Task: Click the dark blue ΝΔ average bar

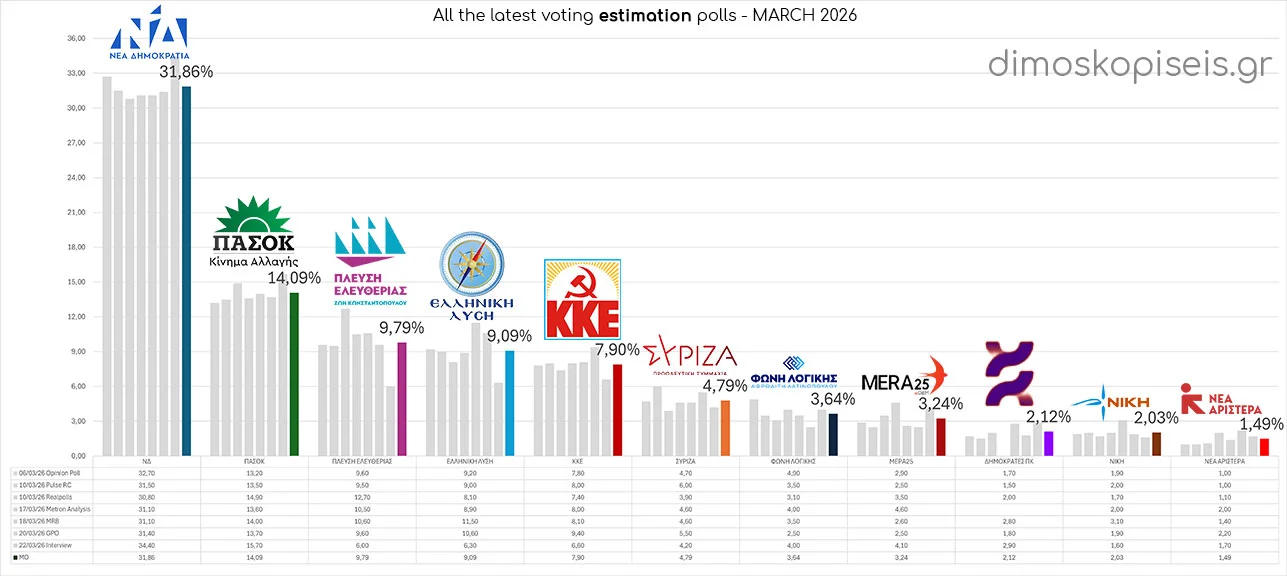Action: point(186,270)
